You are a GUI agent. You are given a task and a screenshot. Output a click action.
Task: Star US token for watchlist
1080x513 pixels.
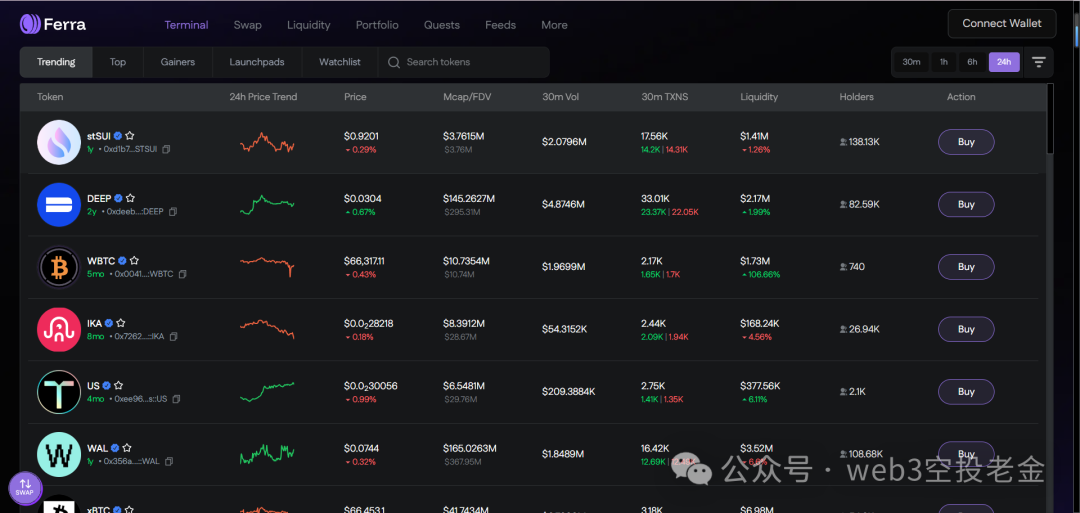coord(118,386)
